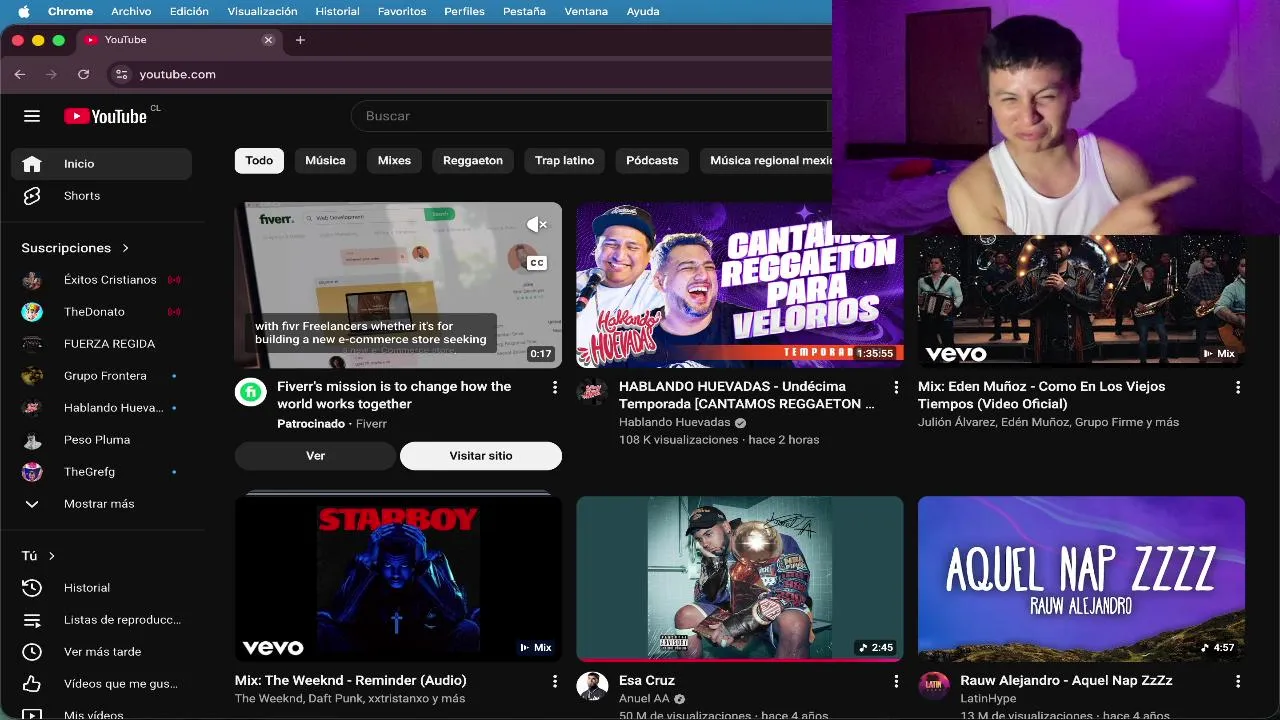Filter by Música regional mexicana chip
Viewport: 1280px width, 720px height.
pos(765,160)
